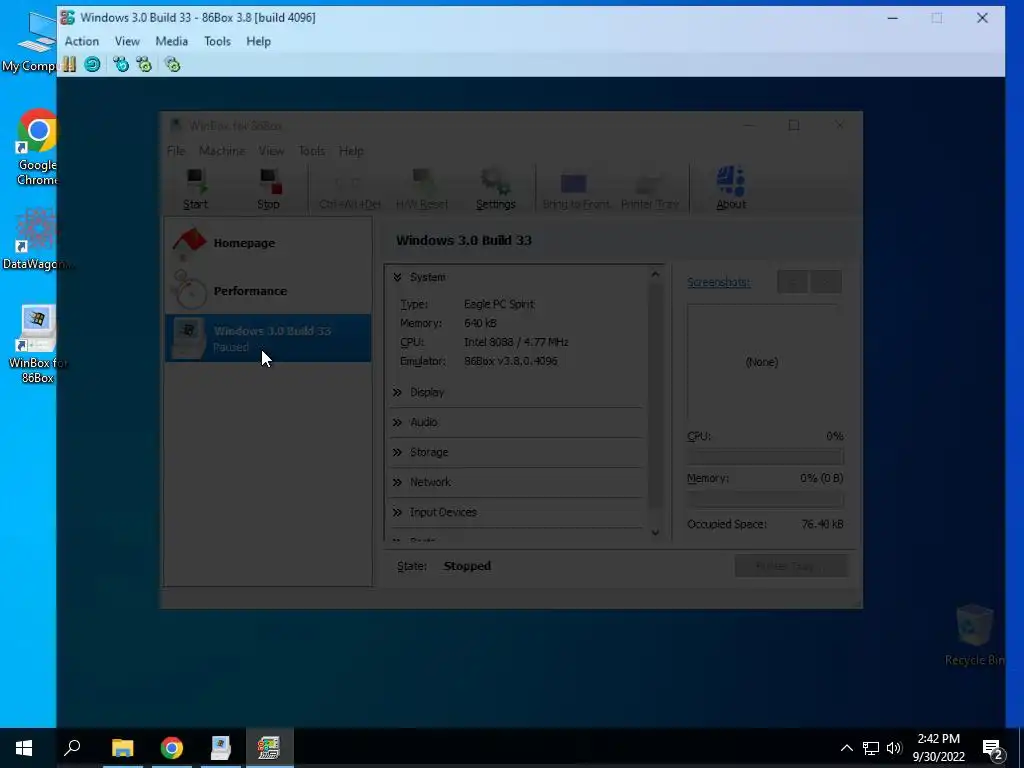Select Homepage in the WinBox sidebar

click(268, 242)
